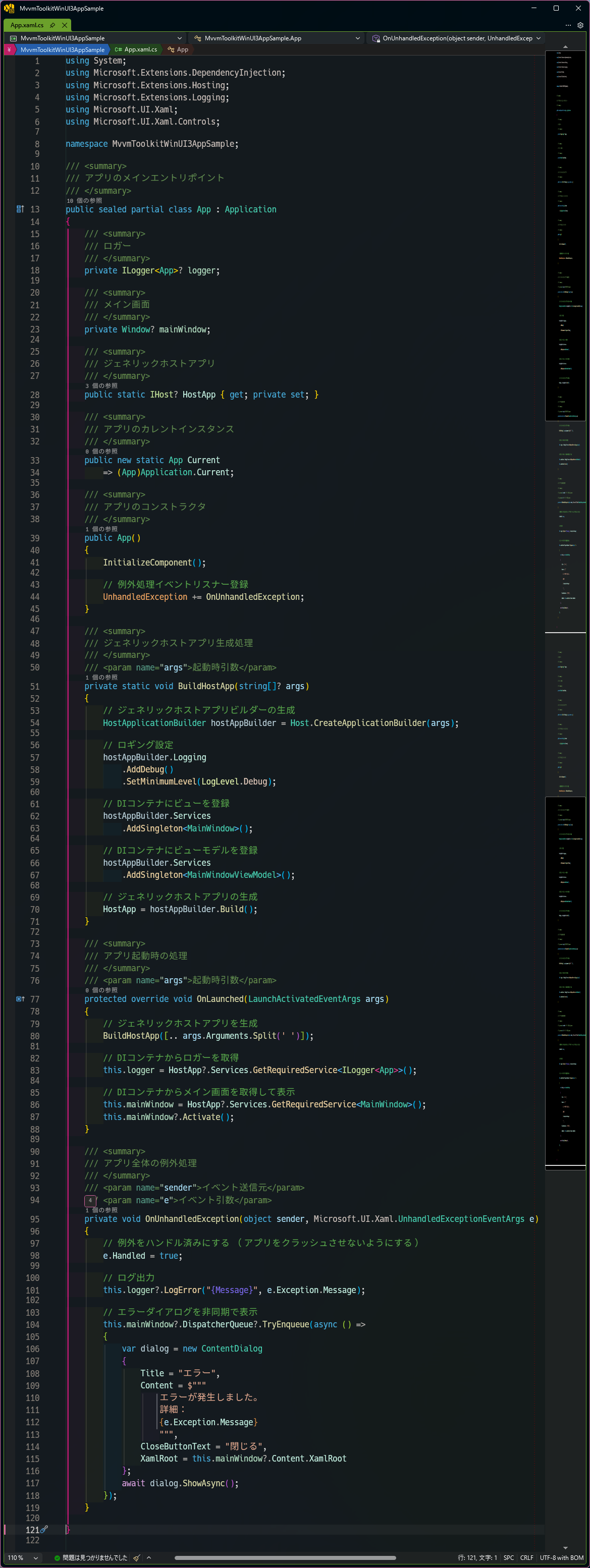Click the Visual Studio logo icon
590x1568 pixels.
tap(9, 9)
